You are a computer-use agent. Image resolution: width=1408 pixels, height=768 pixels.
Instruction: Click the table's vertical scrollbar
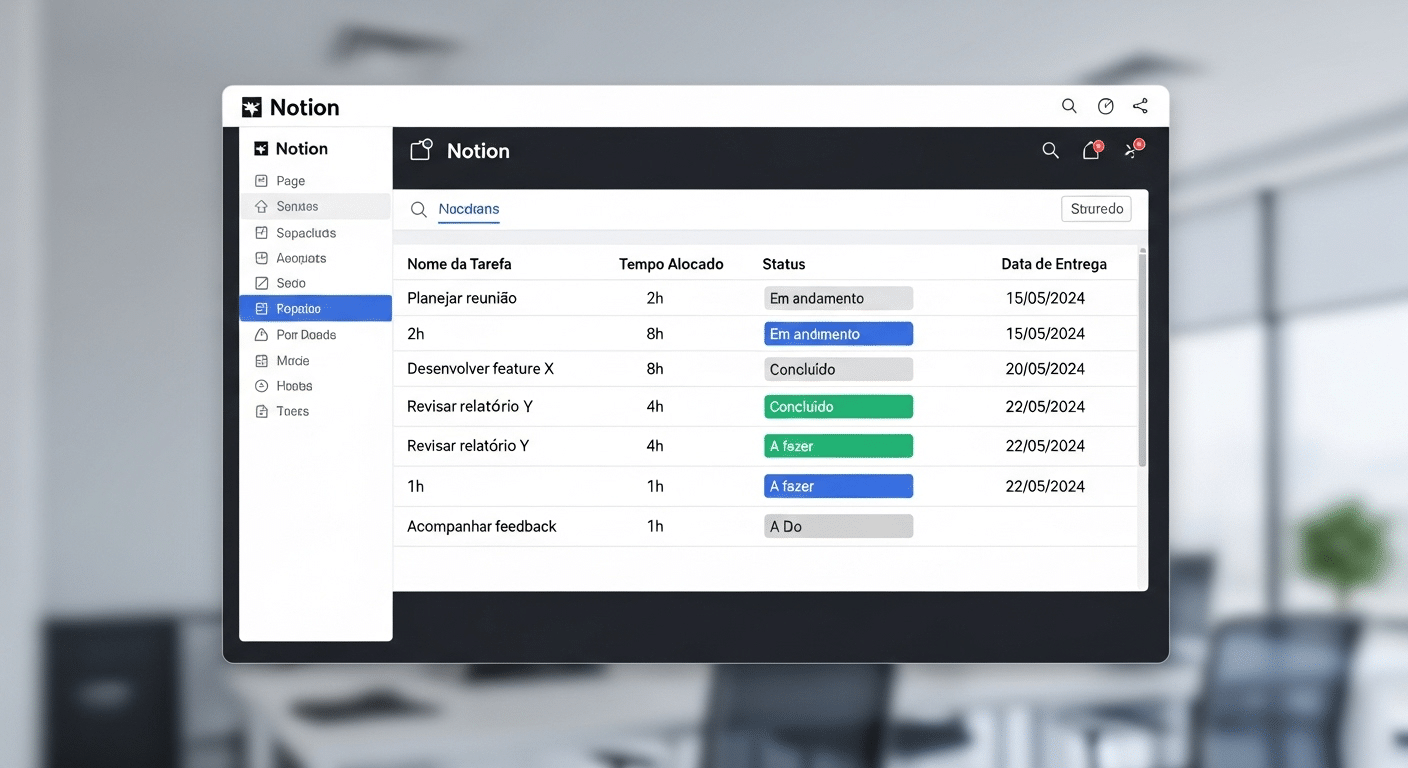(x=1142, y=360)
